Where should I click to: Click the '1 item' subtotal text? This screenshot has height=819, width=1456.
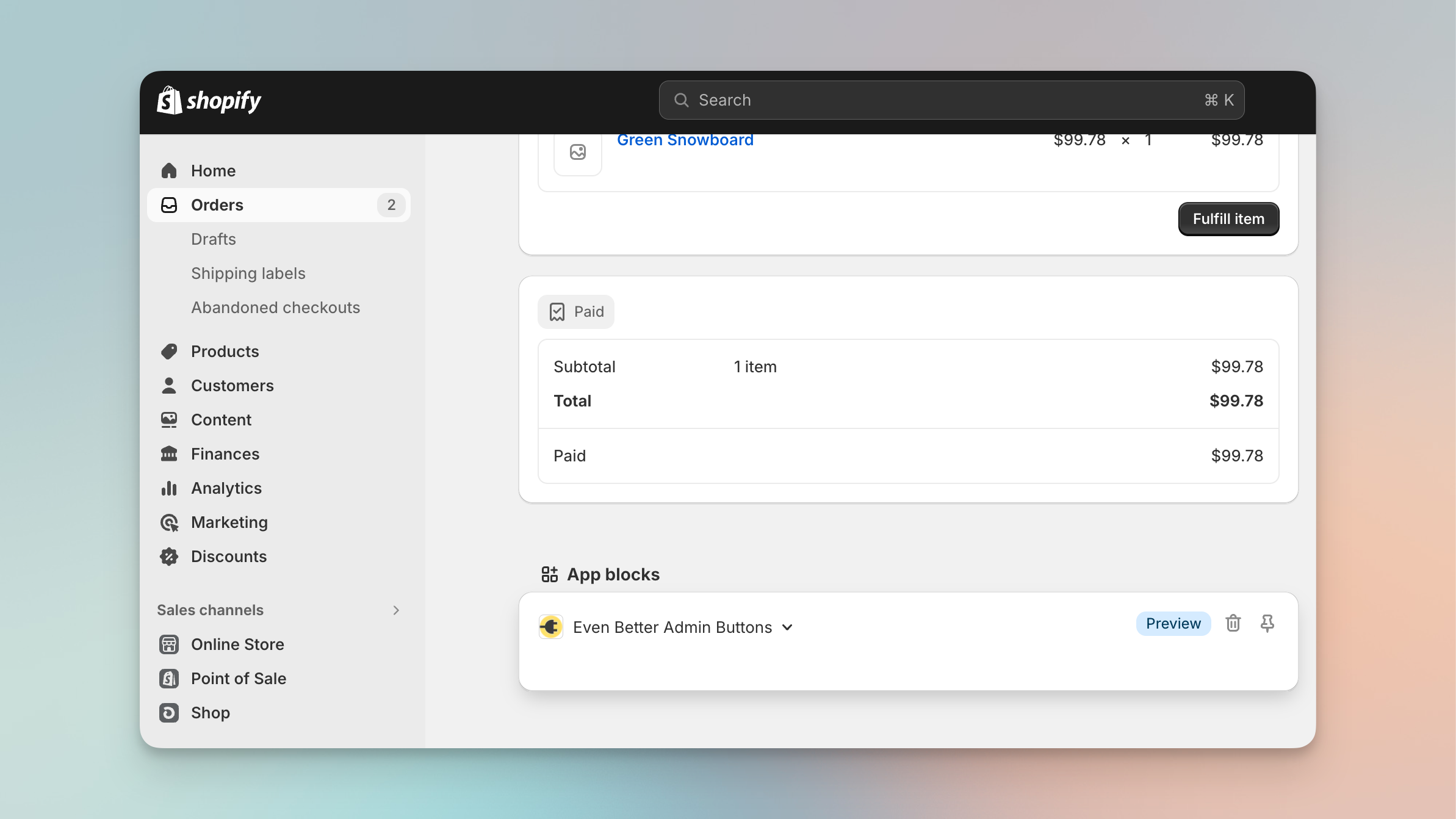755,367
